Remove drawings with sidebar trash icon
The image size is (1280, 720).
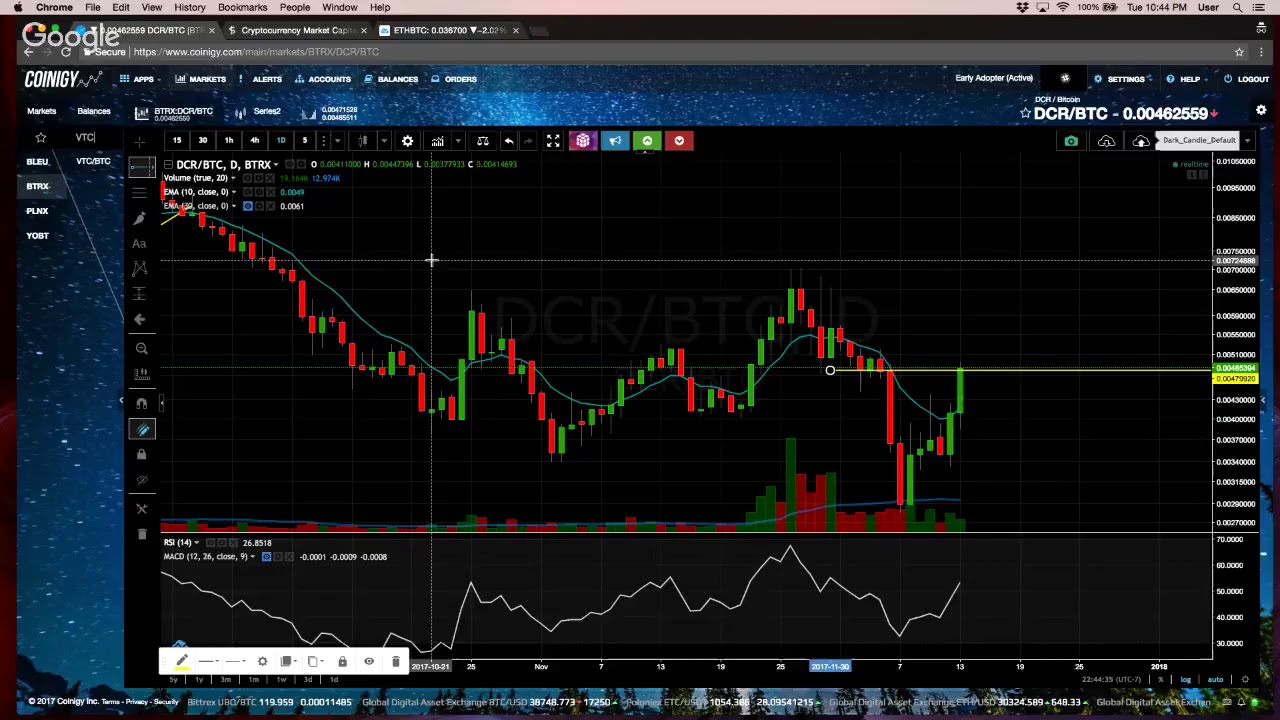141,534
